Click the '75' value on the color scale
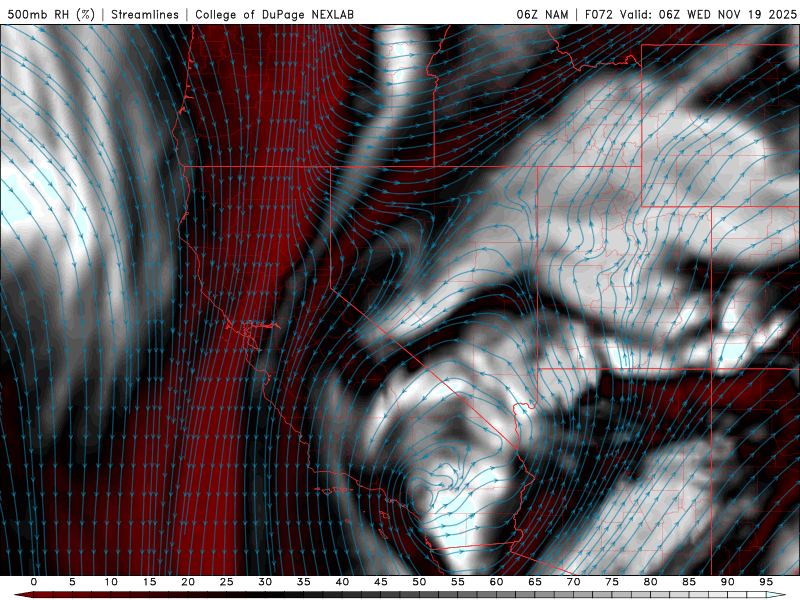Image resolution: width=800 pixels, height=600 pixels. click(612, 582)
